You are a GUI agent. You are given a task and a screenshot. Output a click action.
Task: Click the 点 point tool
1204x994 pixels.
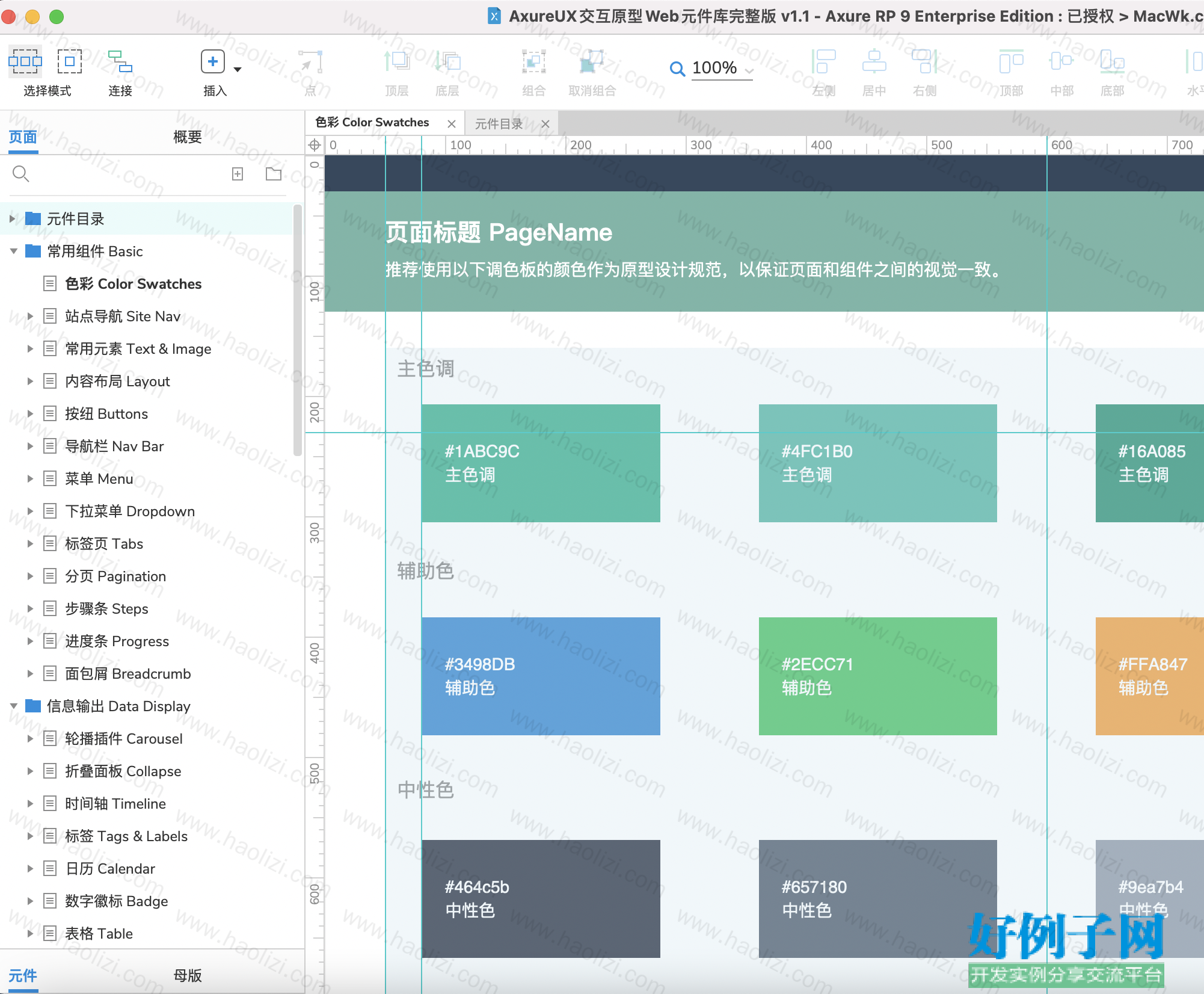point(310,61)
